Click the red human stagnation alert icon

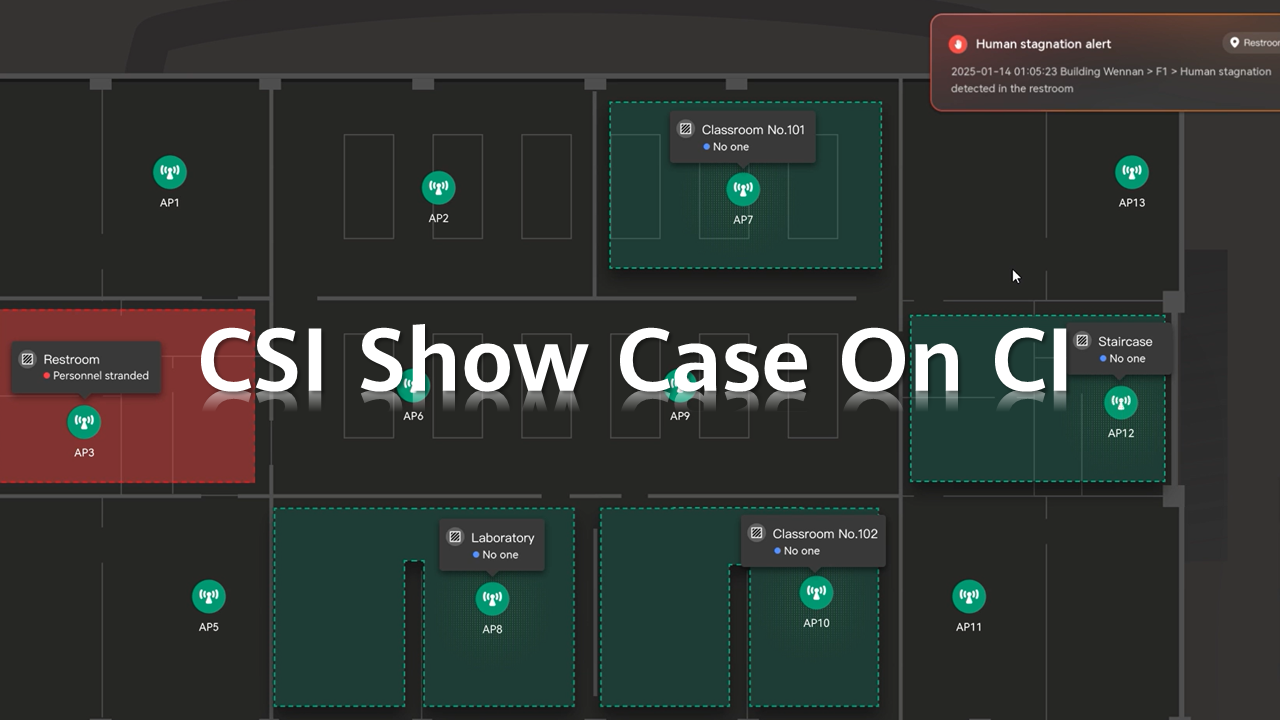pyautogui.click(x=958, y=44)
